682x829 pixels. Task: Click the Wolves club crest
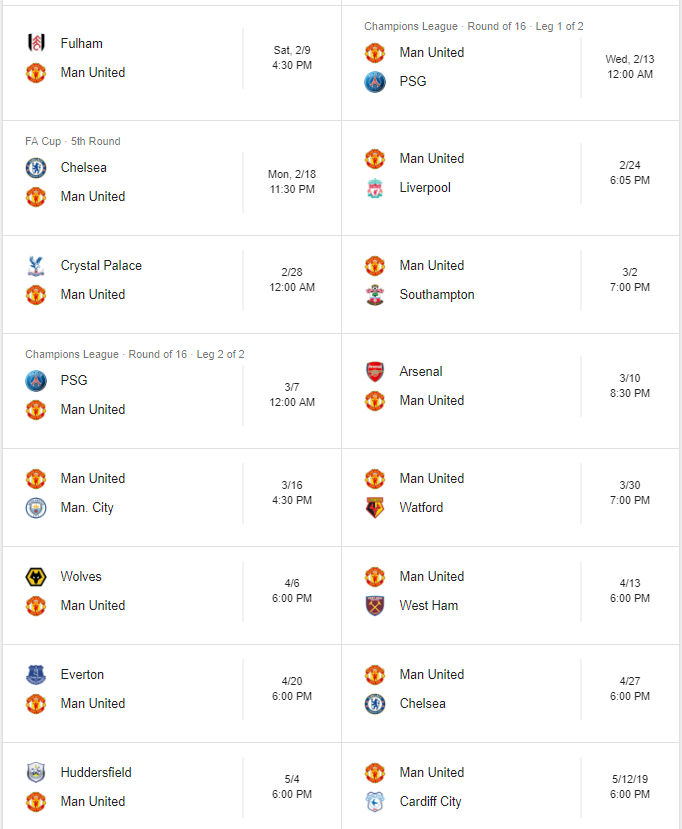tap(36, 576)
